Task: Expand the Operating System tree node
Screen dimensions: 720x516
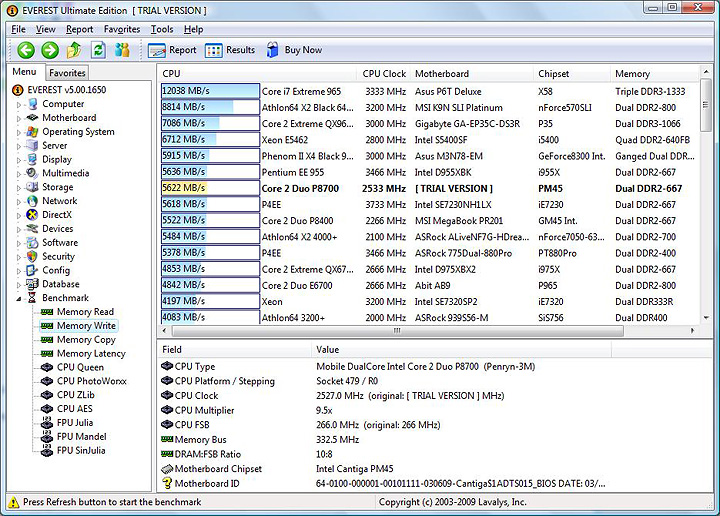Action: coord(19,133)
